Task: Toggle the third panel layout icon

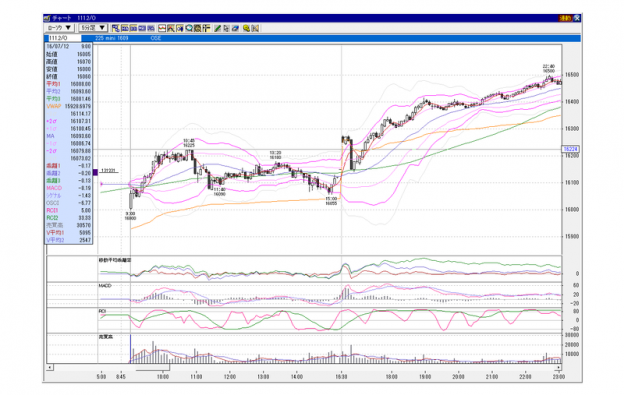Action: coord(133,28)
